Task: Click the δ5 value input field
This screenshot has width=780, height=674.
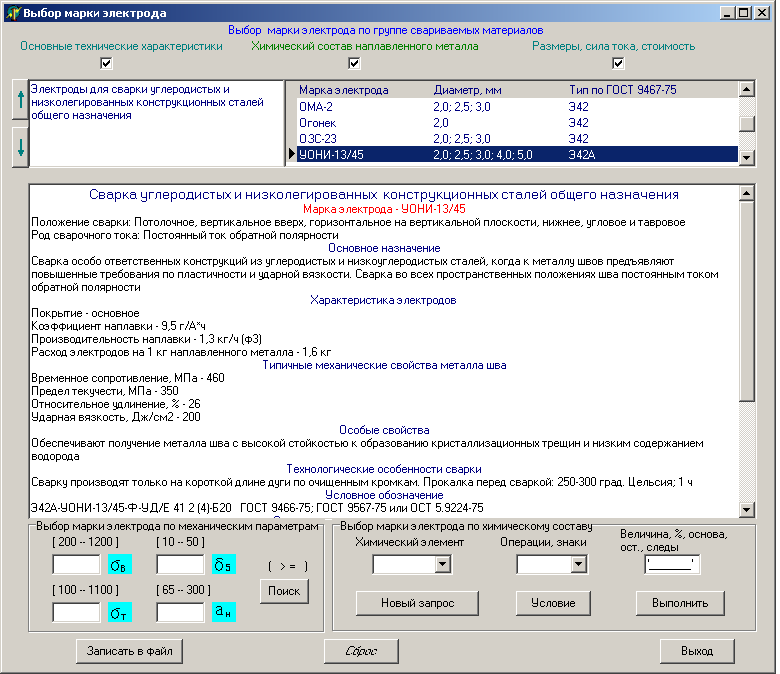Action: pos(181,565)
